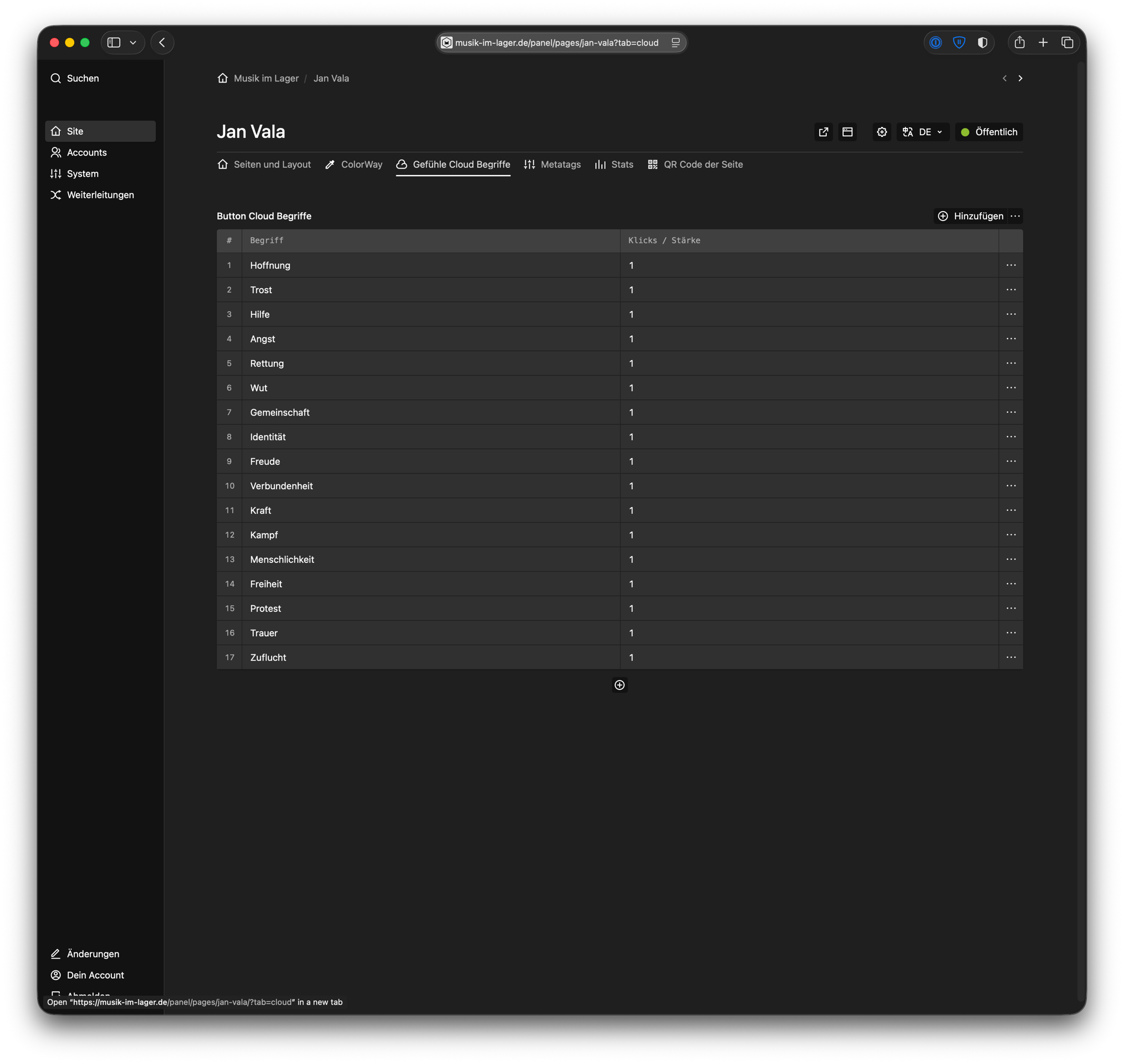Click the Safari share icon
1124x1064 pixels.
(1019, 43)
